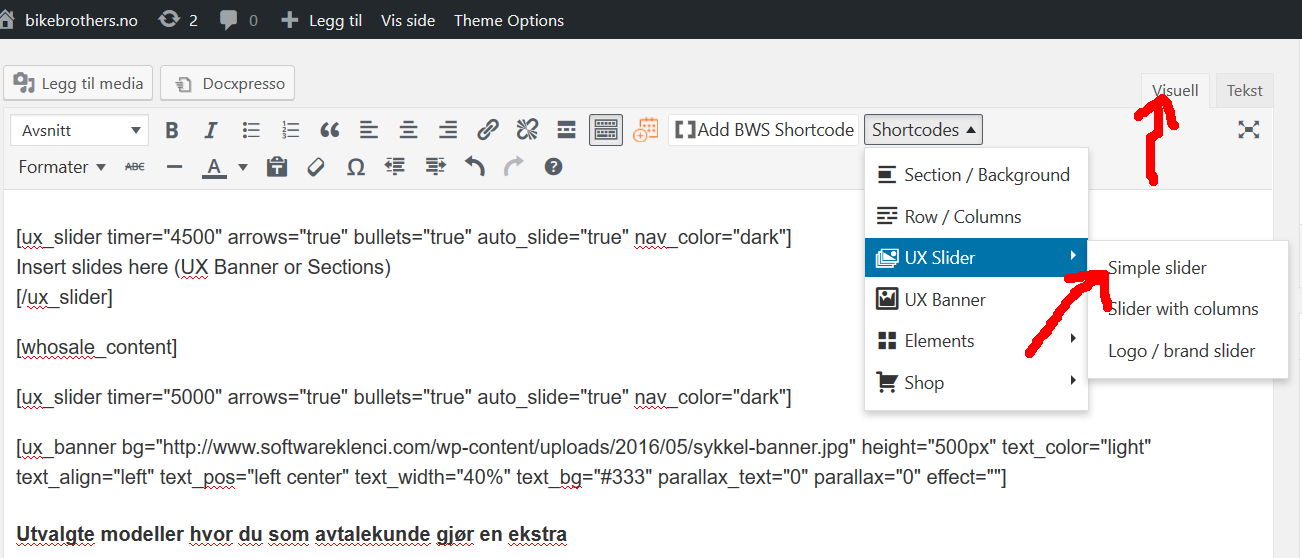The height and width of the screenshot is (558, 1302).
Task: Click the orange calendar shortcode icon
Action: click(x=646, y=130)
